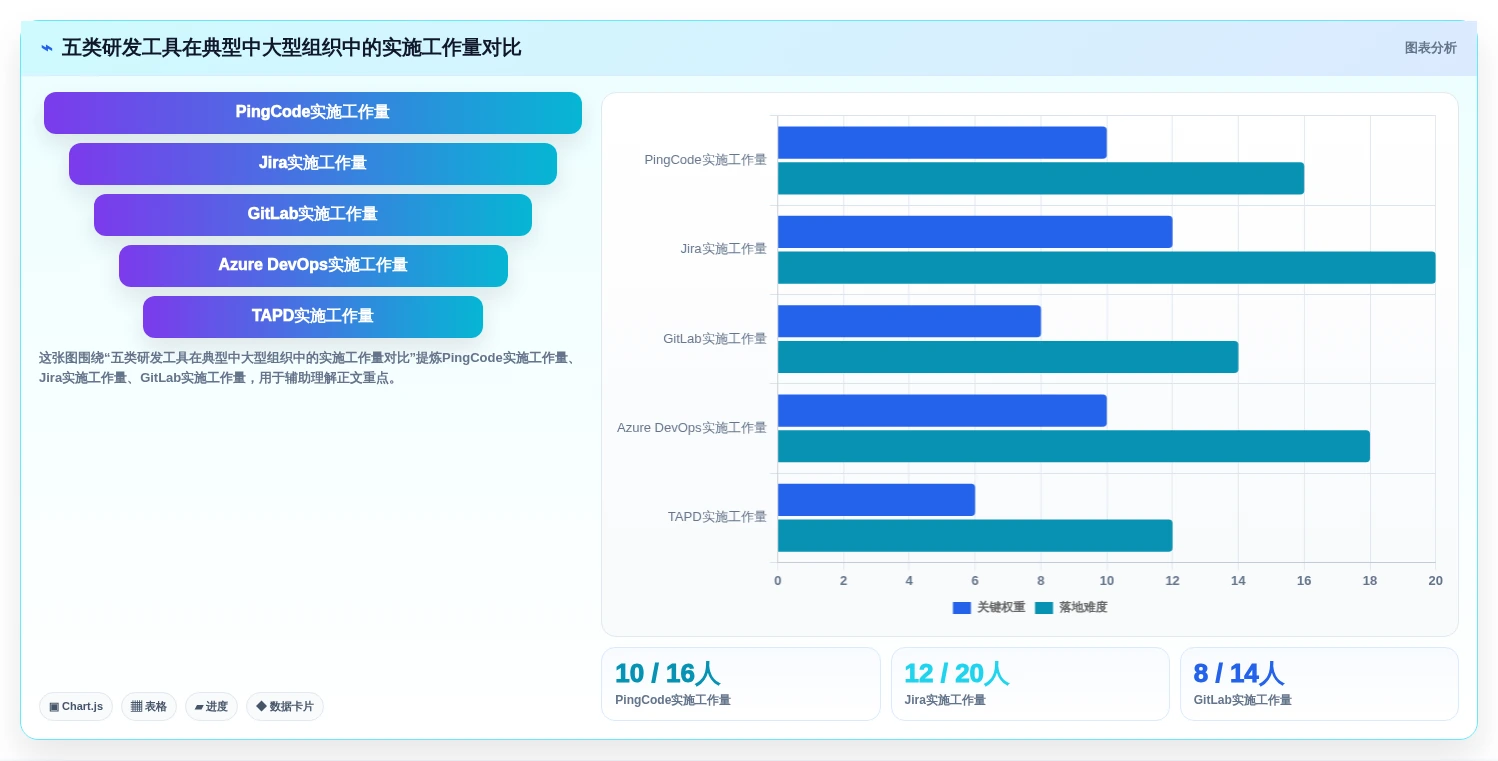This screenshot has height=761, width=1498.
Task: Click the blue 关键权重 bar for TAPD
Action: pyautogui.click(x=876, y=500)
